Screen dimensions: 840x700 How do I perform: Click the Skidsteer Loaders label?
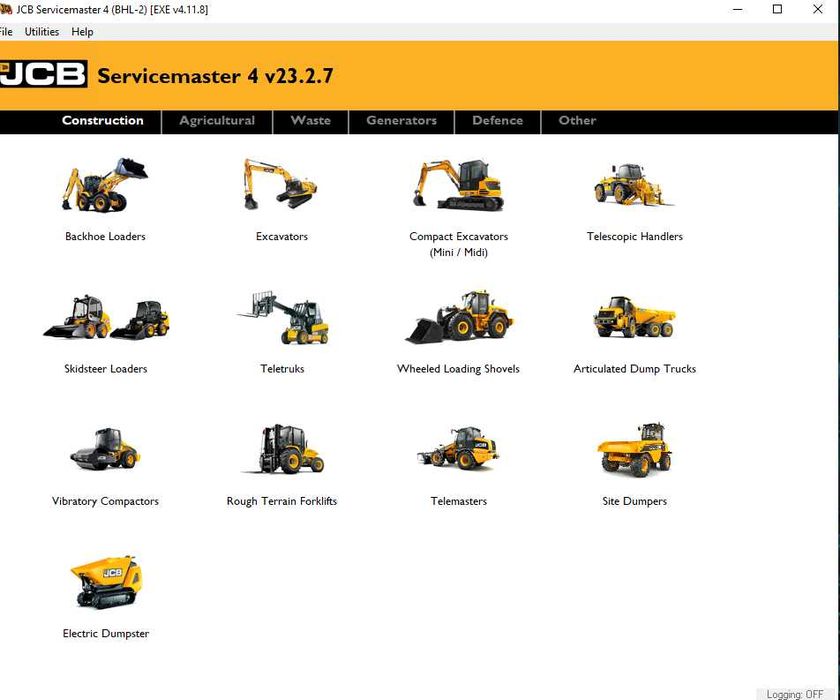tap(106, 368)
